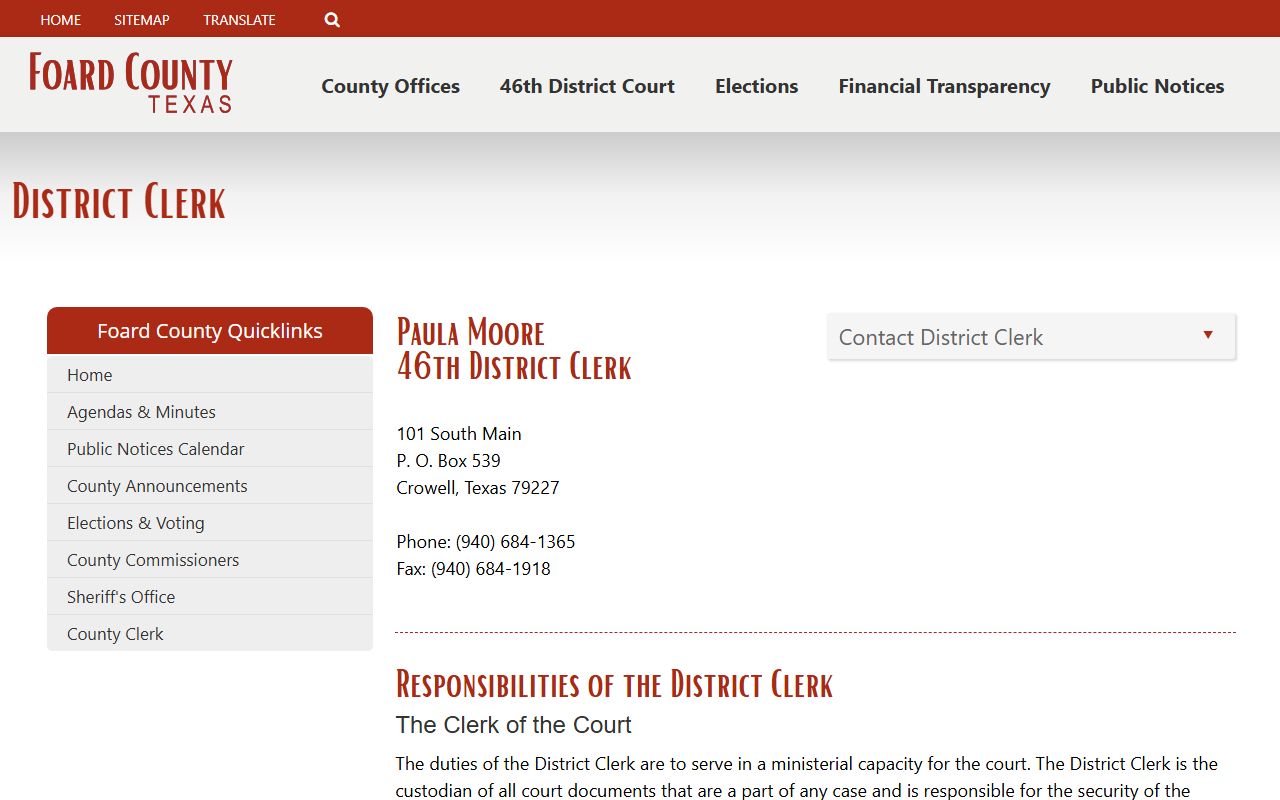Click the Contact District Clerk arrow
This screenshot has width=1280, height=800.
click(x=1208, y=335)
